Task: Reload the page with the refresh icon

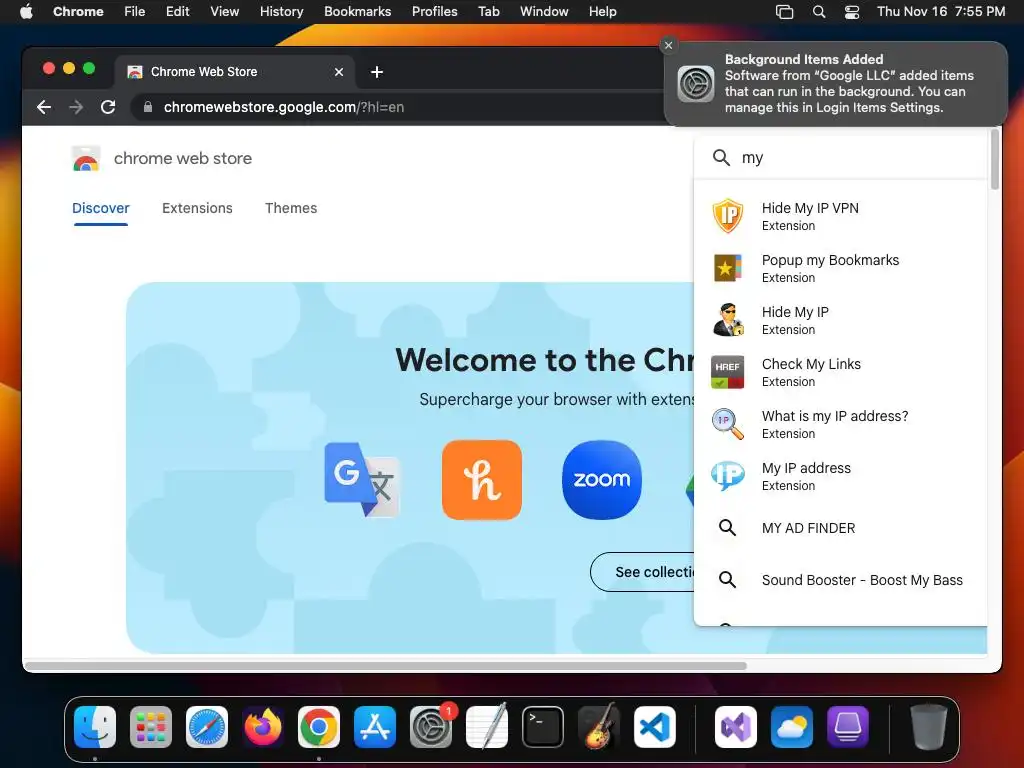Action: [x=108, y=107]
